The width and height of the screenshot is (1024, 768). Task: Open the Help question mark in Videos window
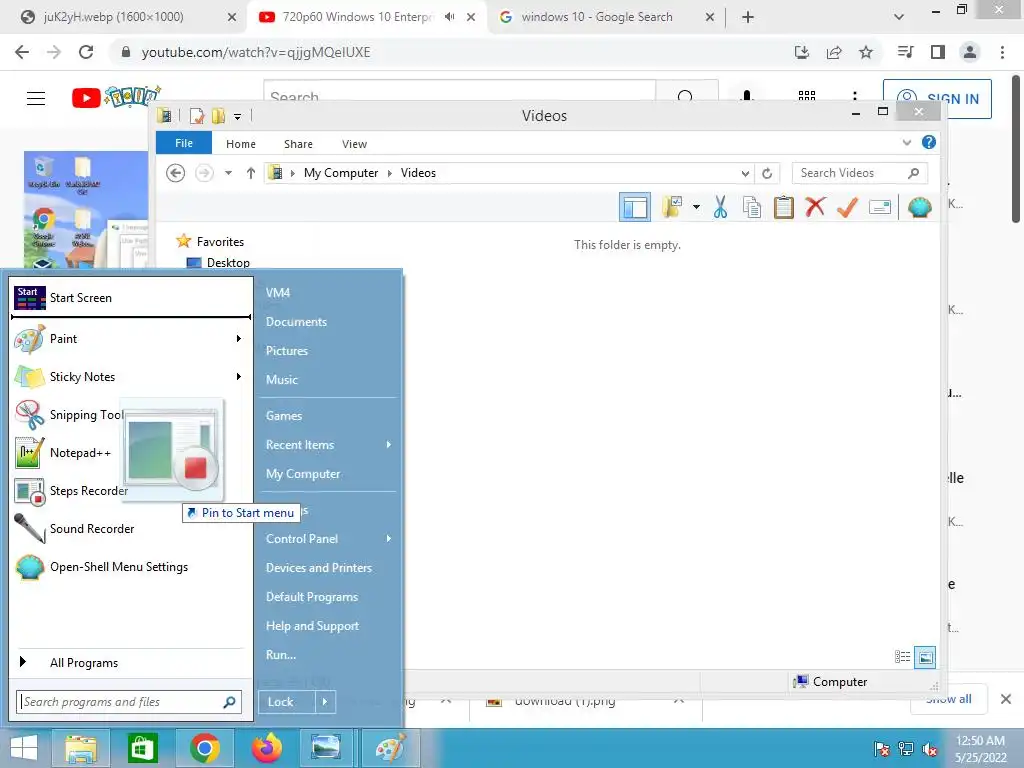(x=928, y=142)
